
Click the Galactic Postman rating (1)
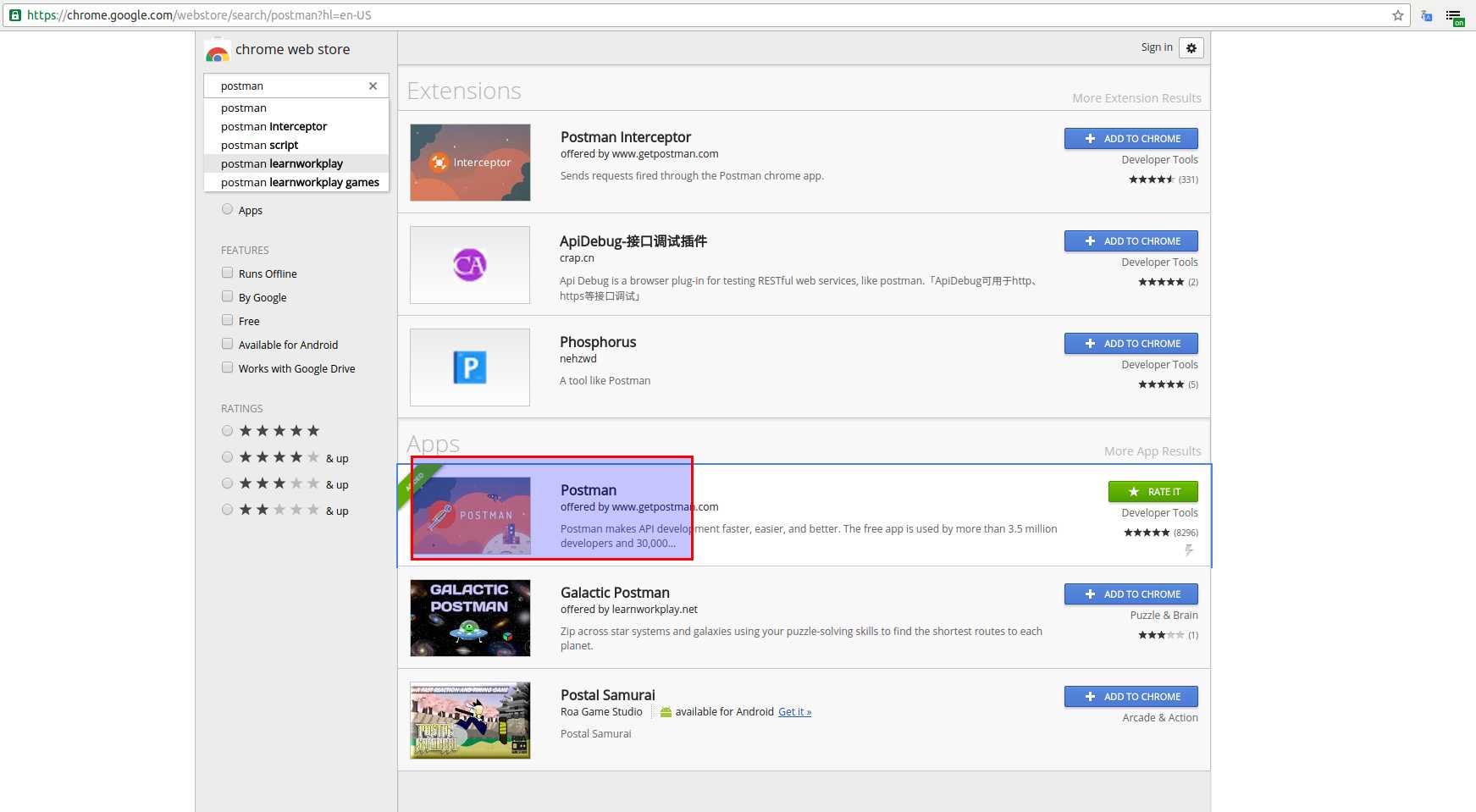(1169, 635)
